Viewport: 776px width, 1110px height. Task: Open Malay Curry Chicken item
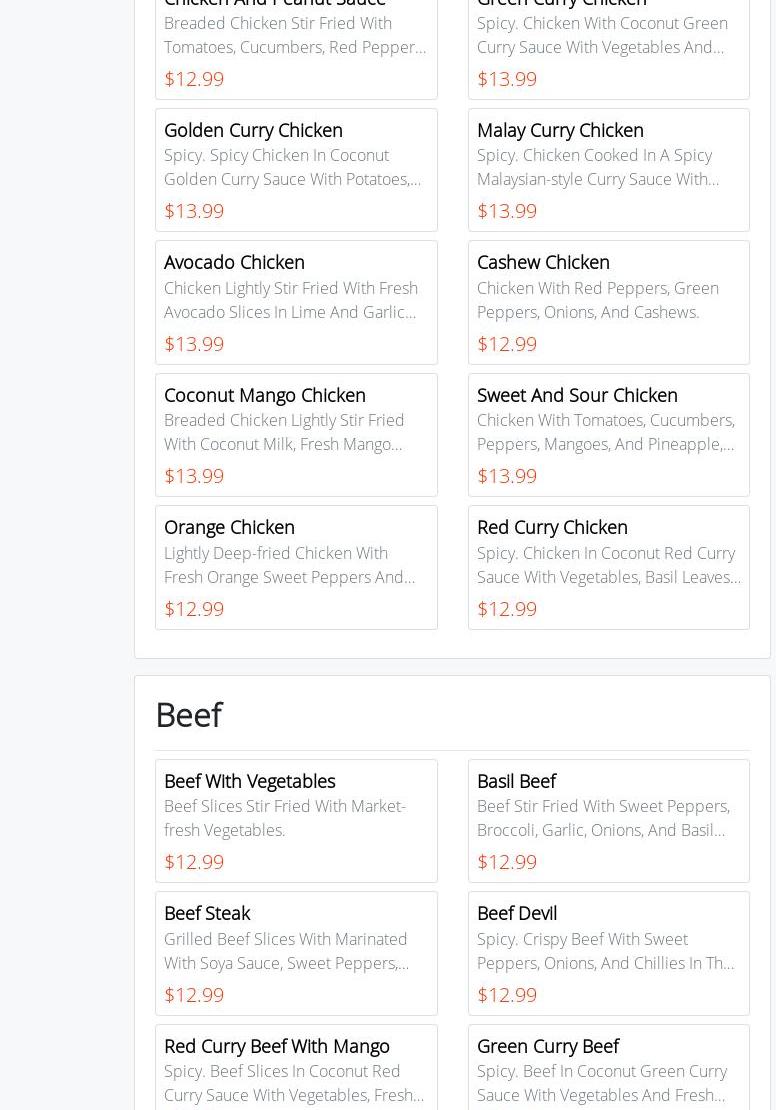(x=560, y=130)
